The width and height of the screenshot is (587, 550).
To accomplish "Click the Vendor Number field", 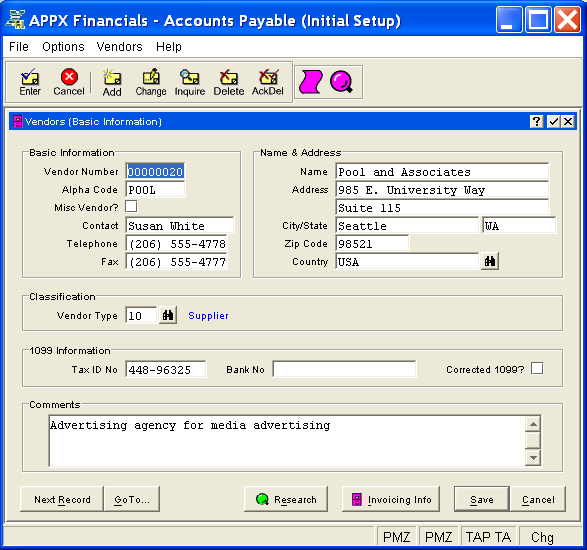I will pyautogui.click(x=155, y=171).
